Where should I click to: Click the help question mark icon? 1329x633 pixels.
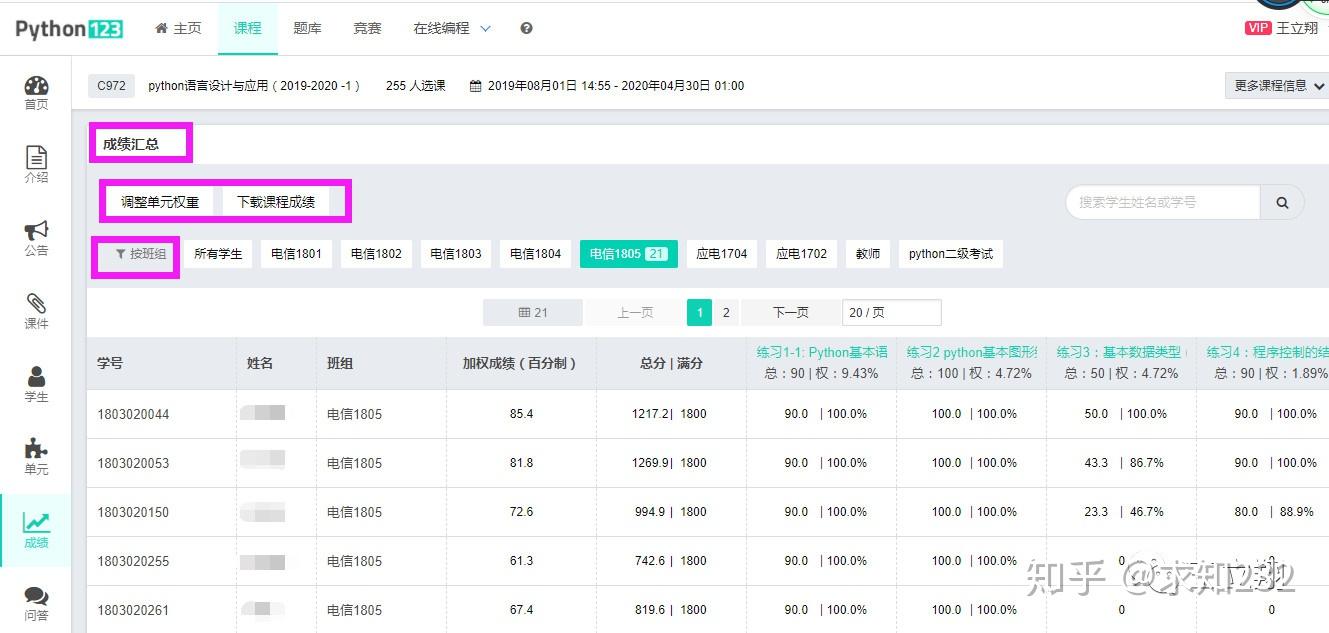click(x=526, y=28)
